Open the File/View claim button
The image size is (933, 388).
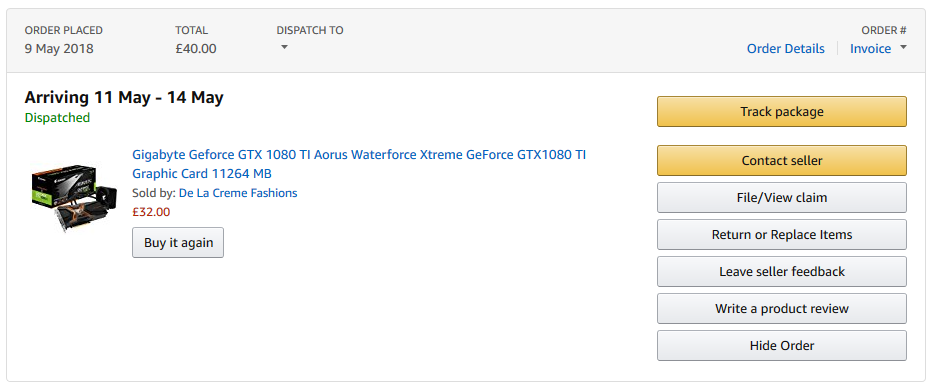(782, 198)
